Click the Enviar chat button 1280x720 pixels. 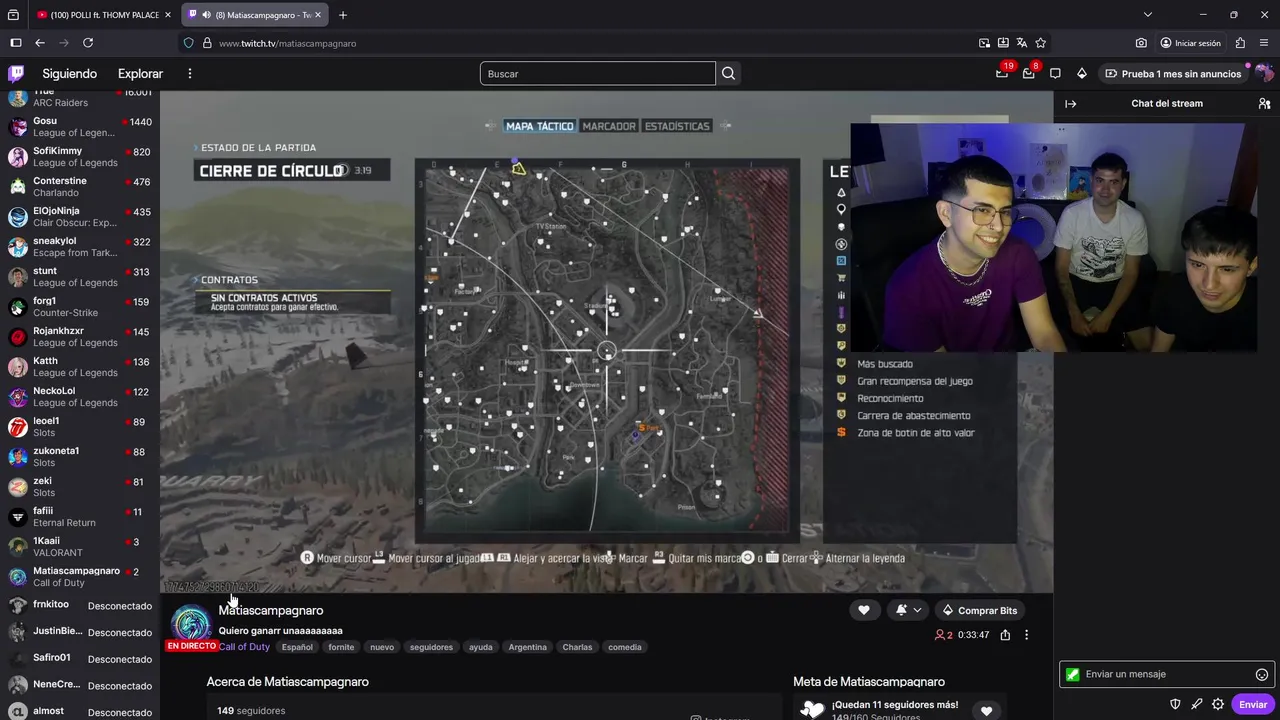click(x=1253, y=704)
